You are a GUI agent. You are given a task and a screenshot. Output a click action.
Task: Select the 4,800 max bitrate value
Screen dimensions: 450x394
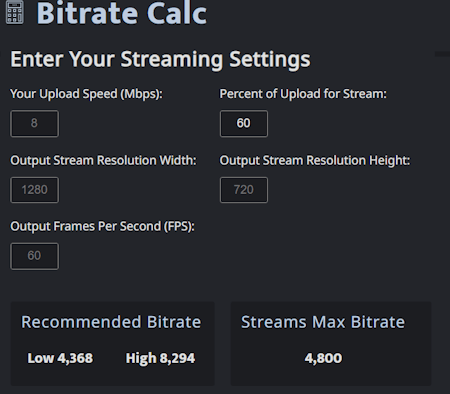[x=323, y=358]
